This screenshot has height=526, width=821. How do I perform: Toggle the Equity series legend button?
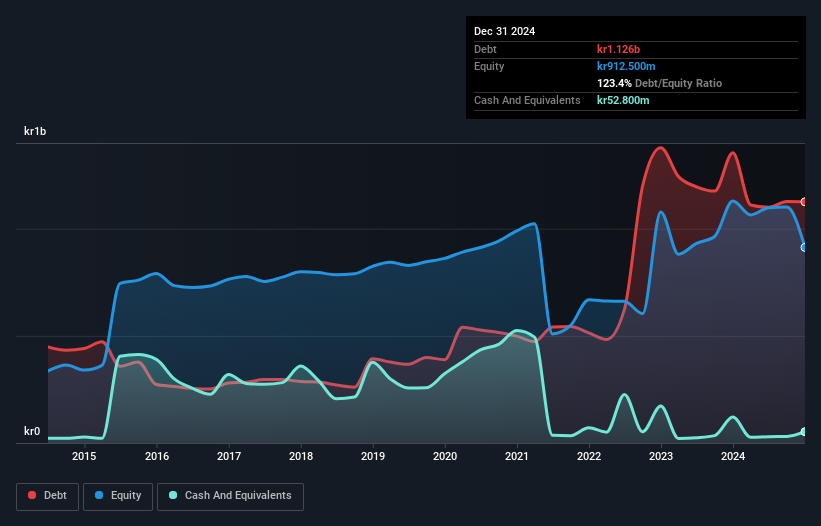point(118,496)
